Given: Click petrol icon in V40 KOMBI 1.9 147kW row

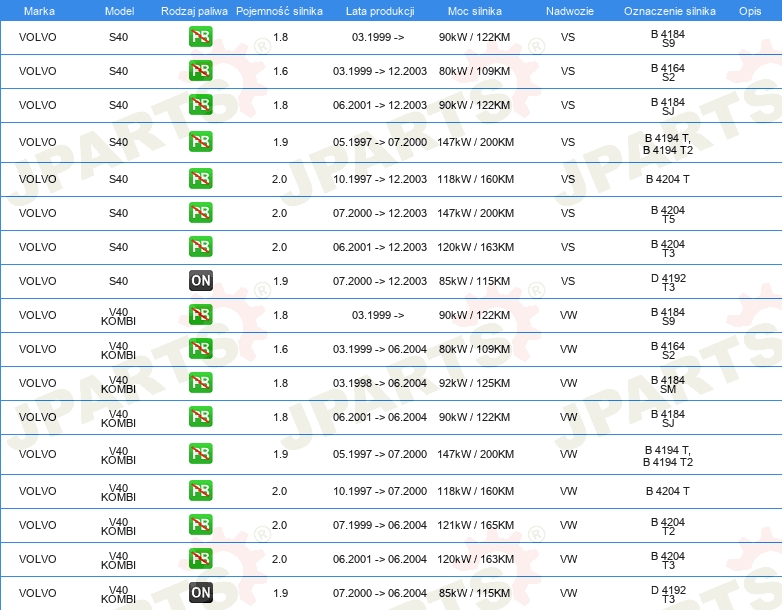Looking at the screenshot, I should (200, 453).
